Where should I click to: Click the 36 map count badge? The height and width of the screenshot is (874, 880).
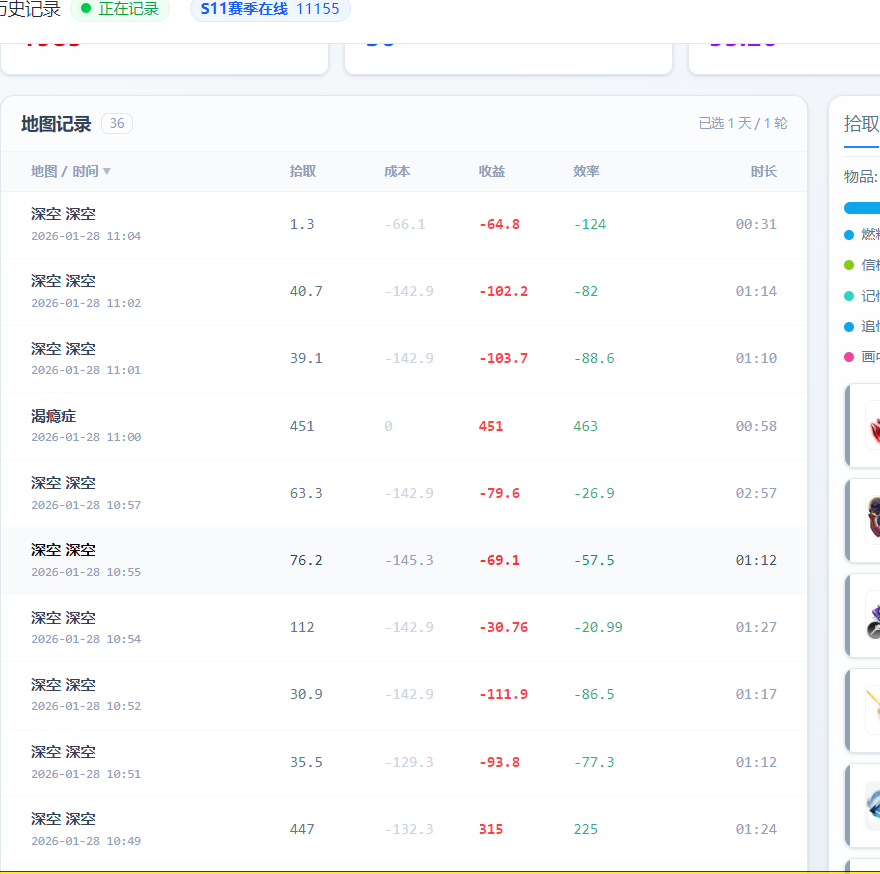[117, 124]
